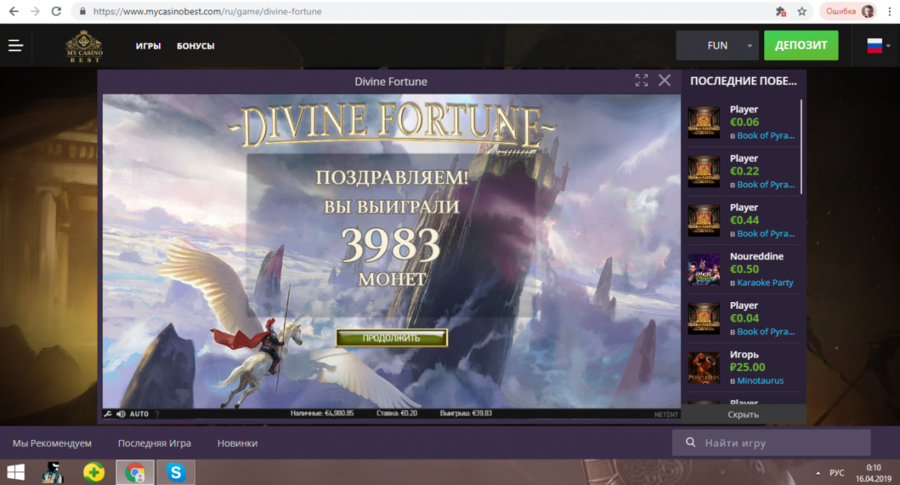Screen dimensions: 900x485
Task: Go forward in the browser
Action: click(35, 11)
